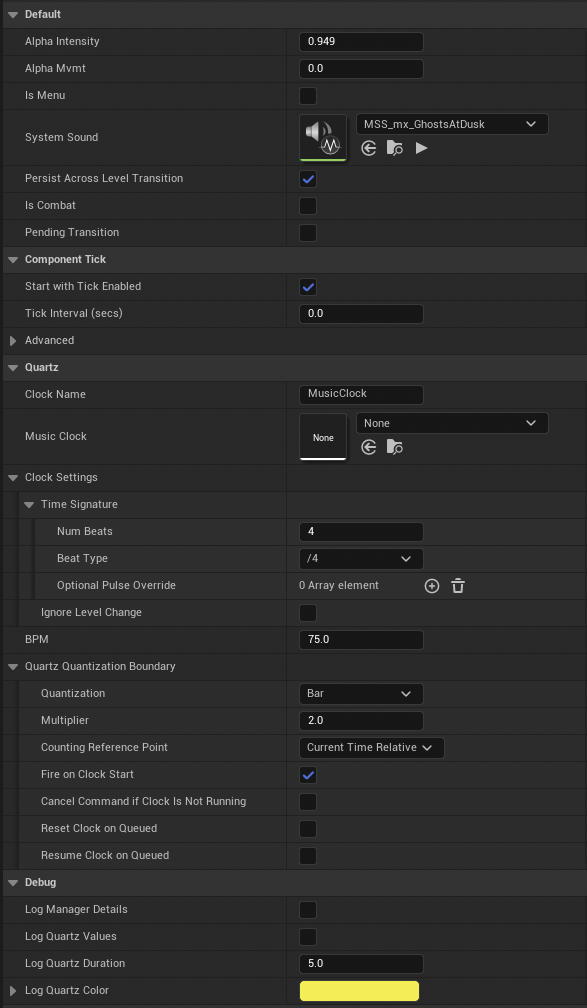Image resolution: width=587 pixels, height=1008 pixels.
Task: Open the Music Clock asset dropdown
Action: click(452, 423)
